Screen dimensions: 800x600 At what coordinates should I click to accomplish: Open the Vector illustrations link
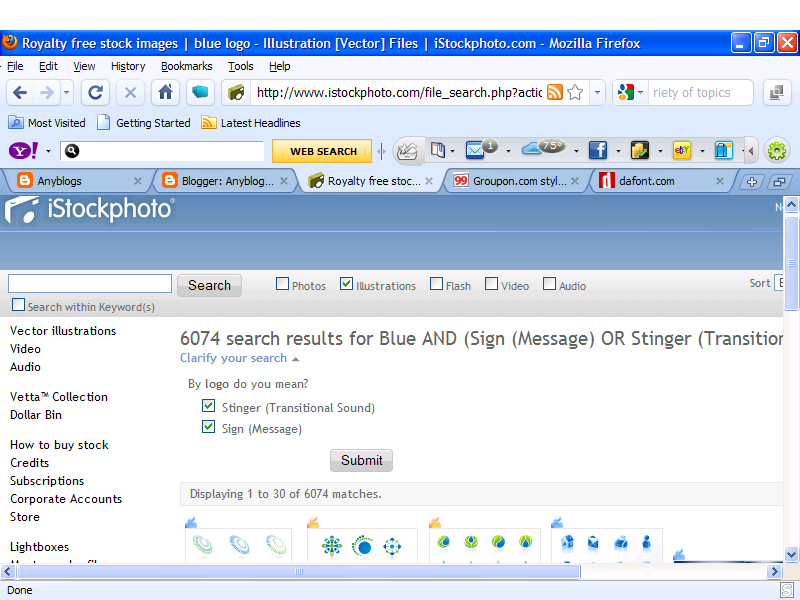click(x=63, y=331)
